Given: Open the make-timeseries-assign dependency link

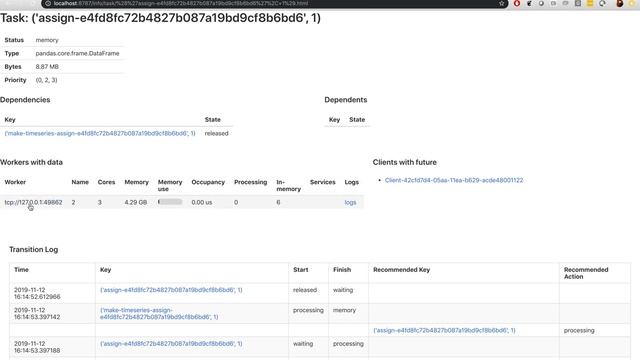Looking at the screenshot, I should [x=100, y=133].
